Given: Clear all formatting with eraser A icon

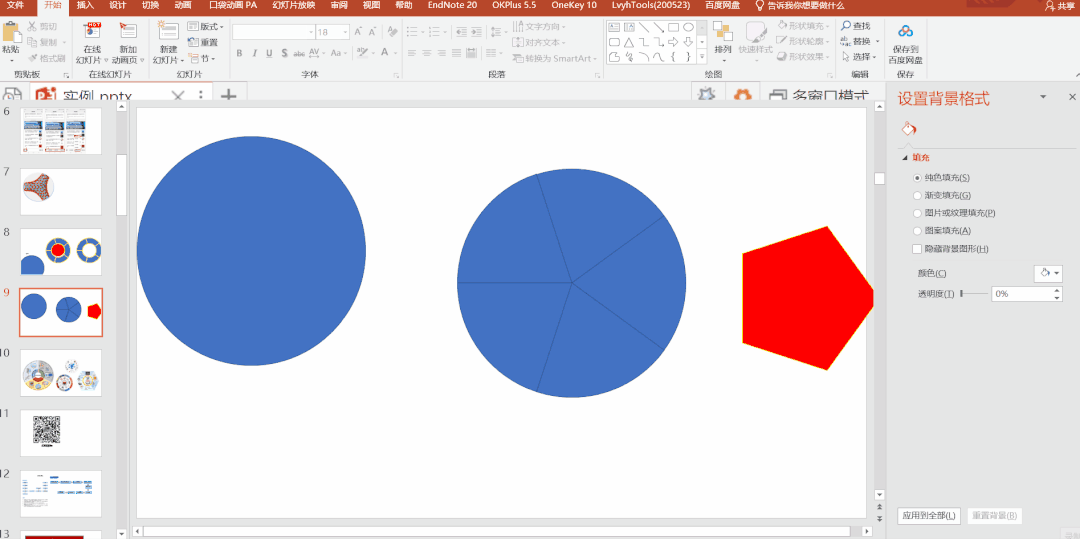Looking at the screenshot, I should [393, 32].
